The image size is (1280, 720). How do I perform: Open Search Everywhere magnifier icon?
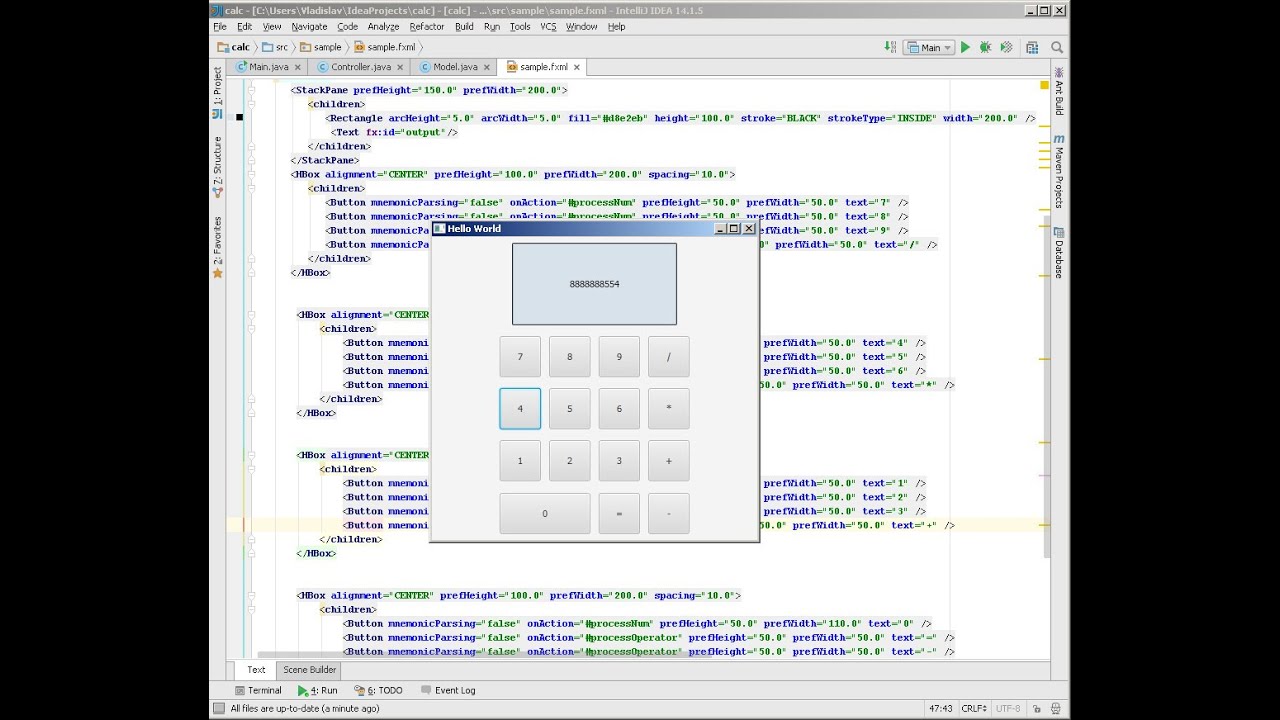[1057, 47]
